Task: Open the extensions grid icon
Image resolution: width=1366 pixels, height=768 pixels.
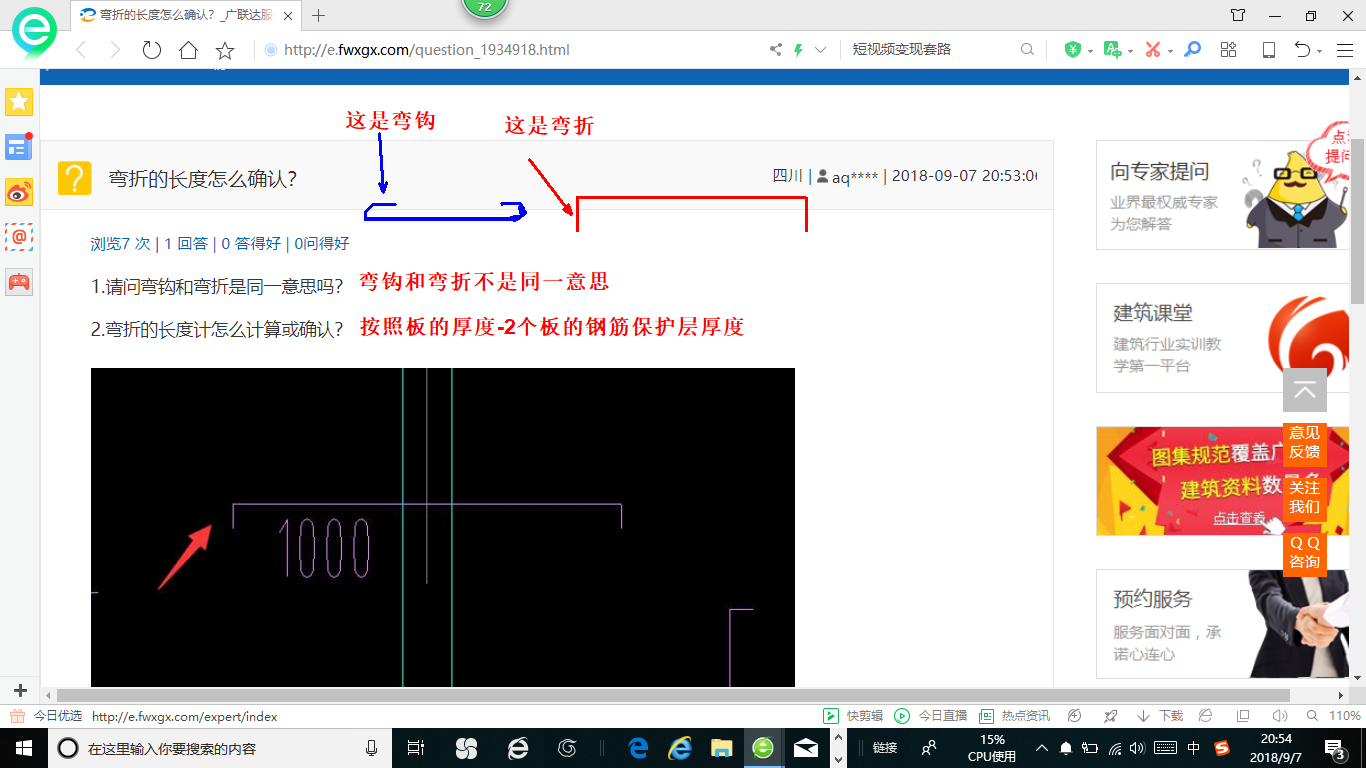Action: coord(1229,50)
